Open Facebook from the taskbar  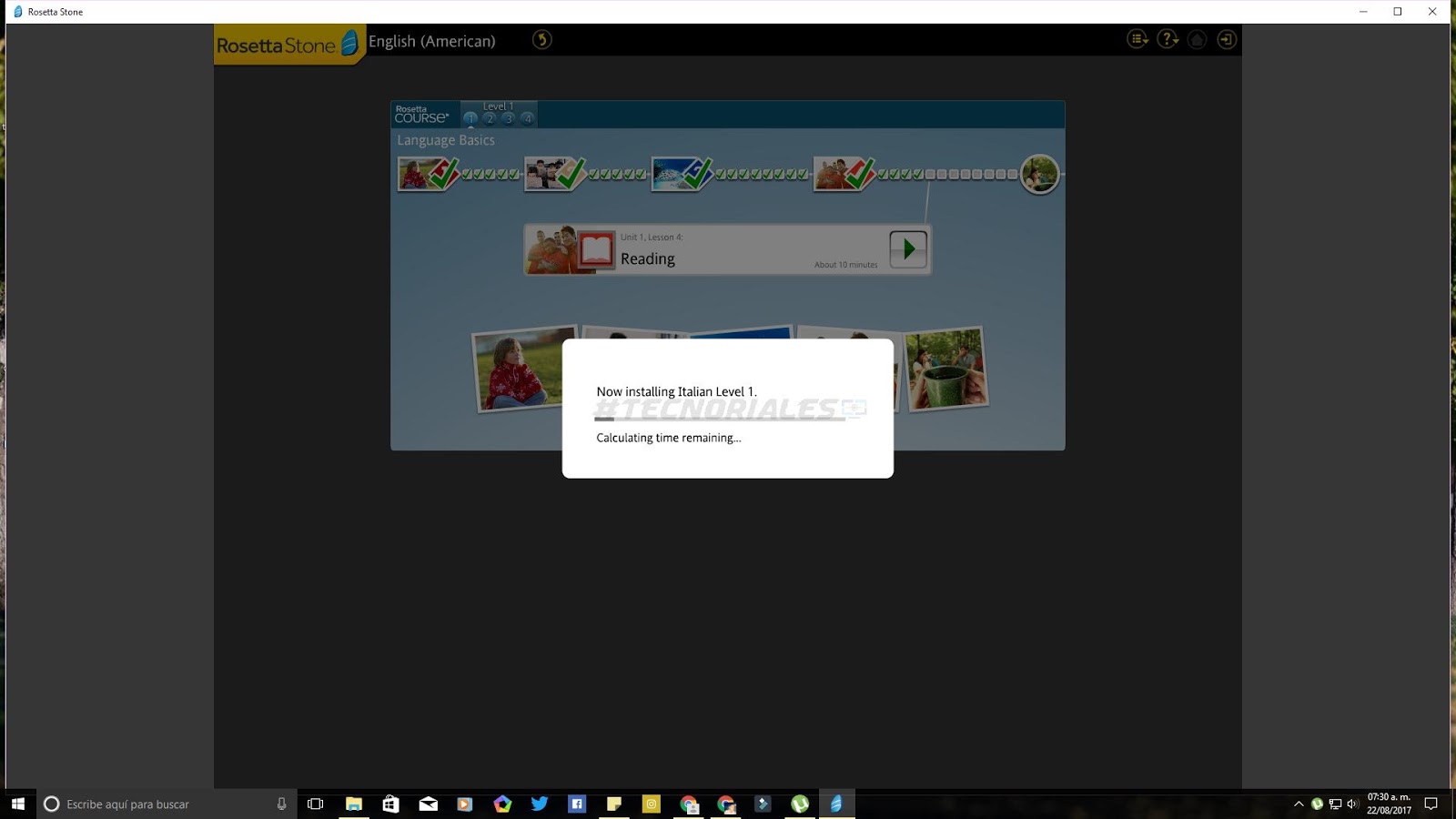[x=577, y=804]
